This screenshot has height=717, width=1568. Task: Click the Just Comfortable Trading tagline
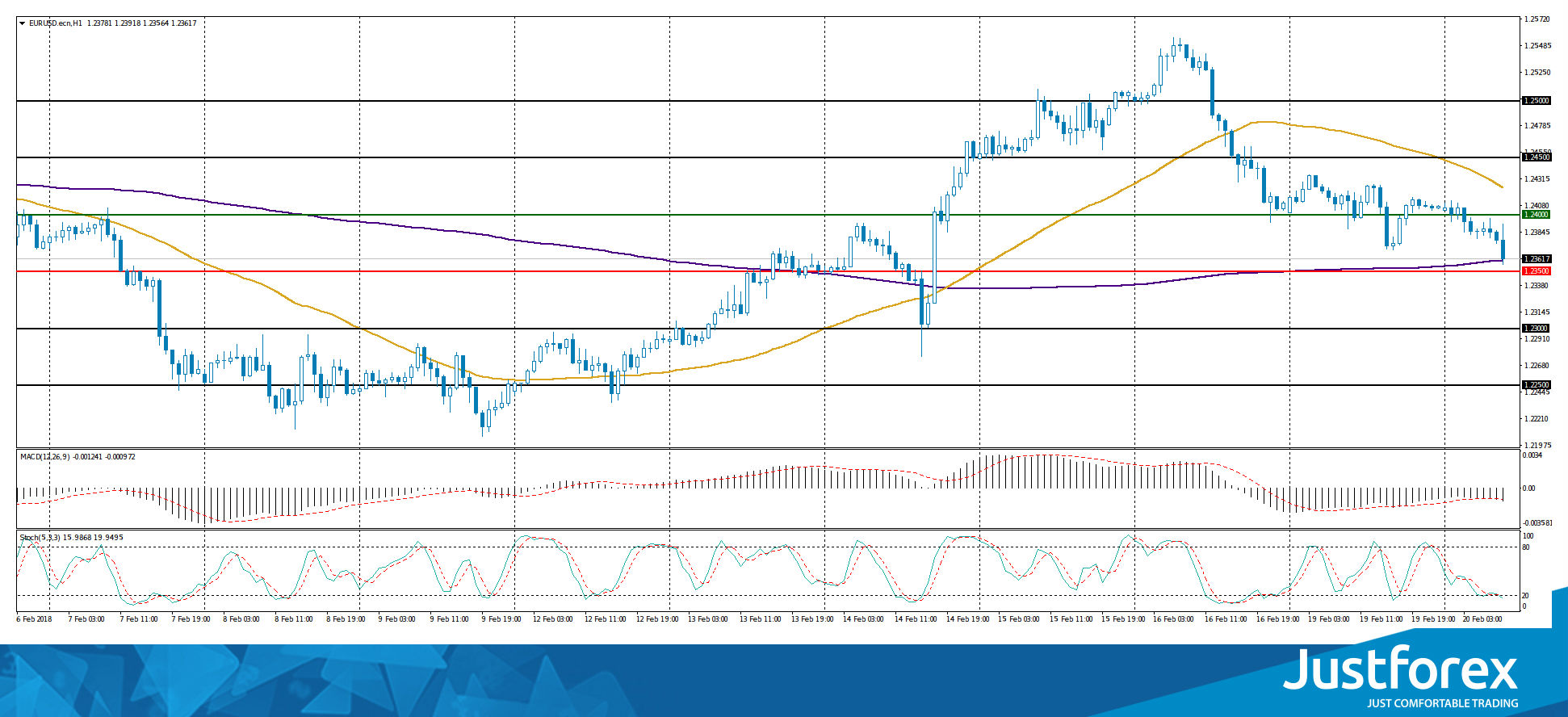(x=1442, y=703)
